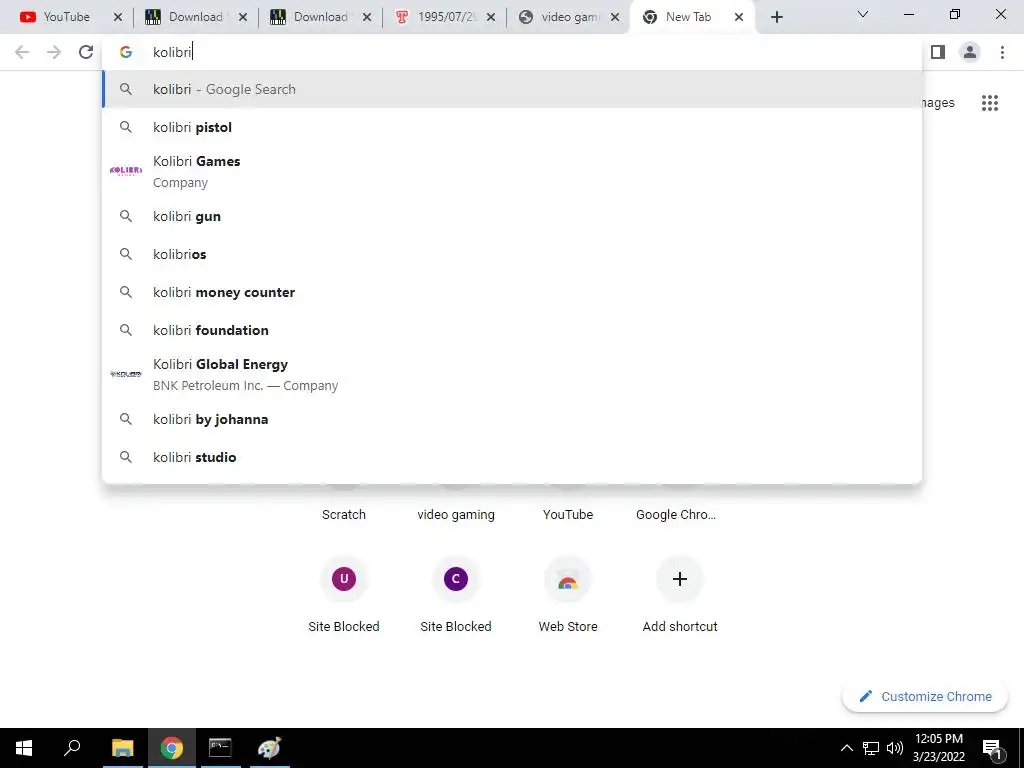Switch to the video gaming tab
The height and width of the screenshot is (768, 1024).
569,17
